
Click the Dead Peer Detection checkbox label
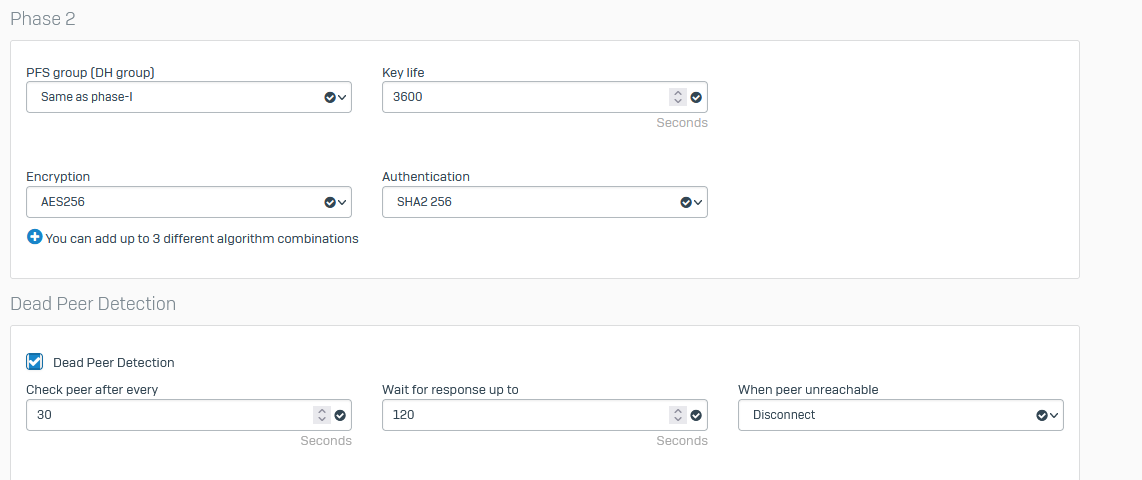[114, 363]
